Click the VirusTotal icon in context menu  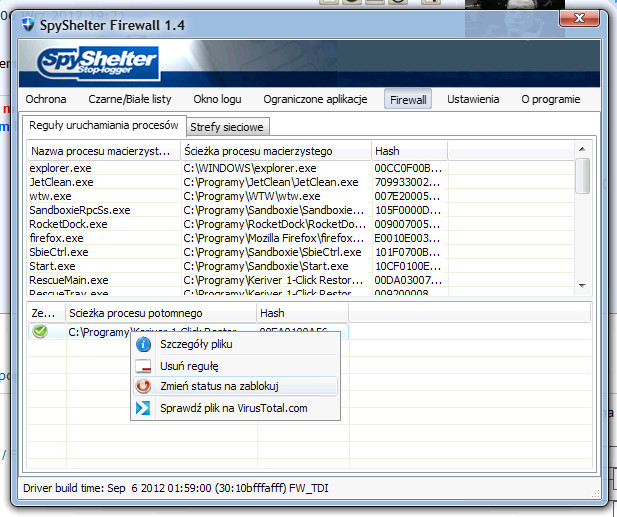143,408
